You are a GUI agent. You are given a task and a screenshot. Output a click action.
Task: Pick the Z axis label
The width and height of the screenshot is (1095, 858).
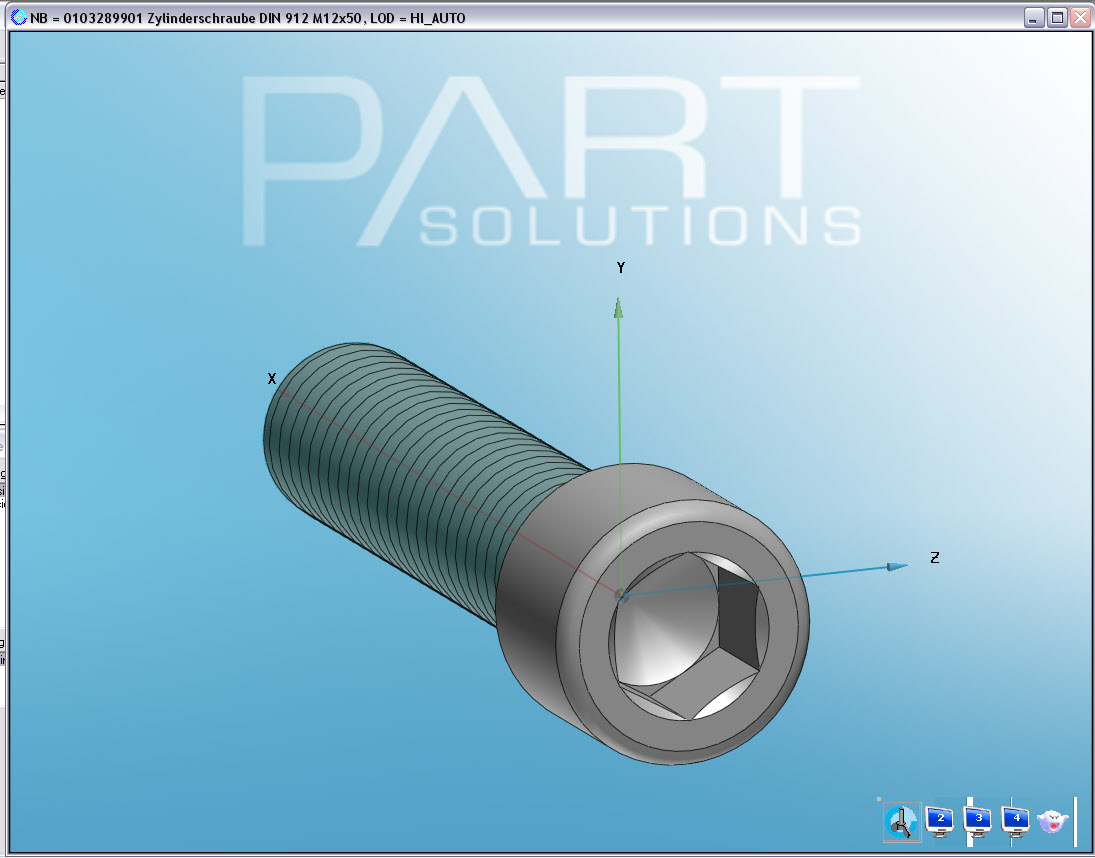(x=934, y=558)
